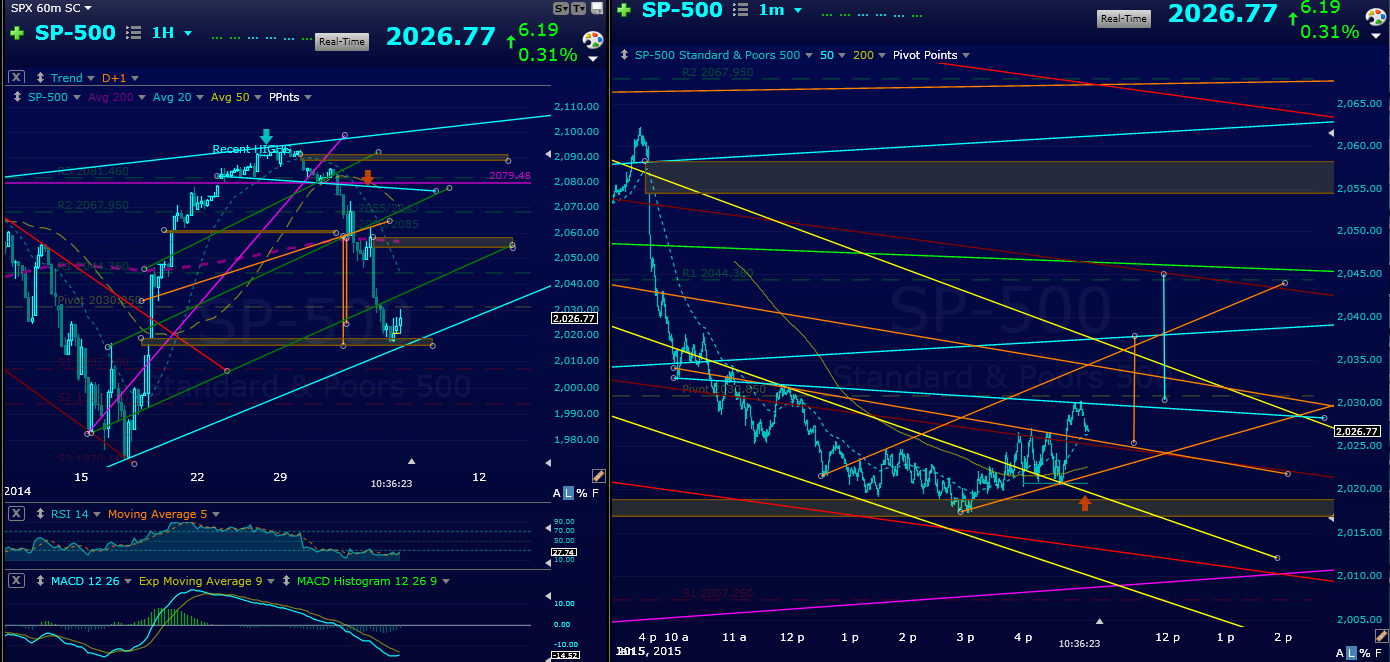Click Real-Time button on right chart
The height and width of the screenshot is (662, 1390).
[x=1124, y=19]
